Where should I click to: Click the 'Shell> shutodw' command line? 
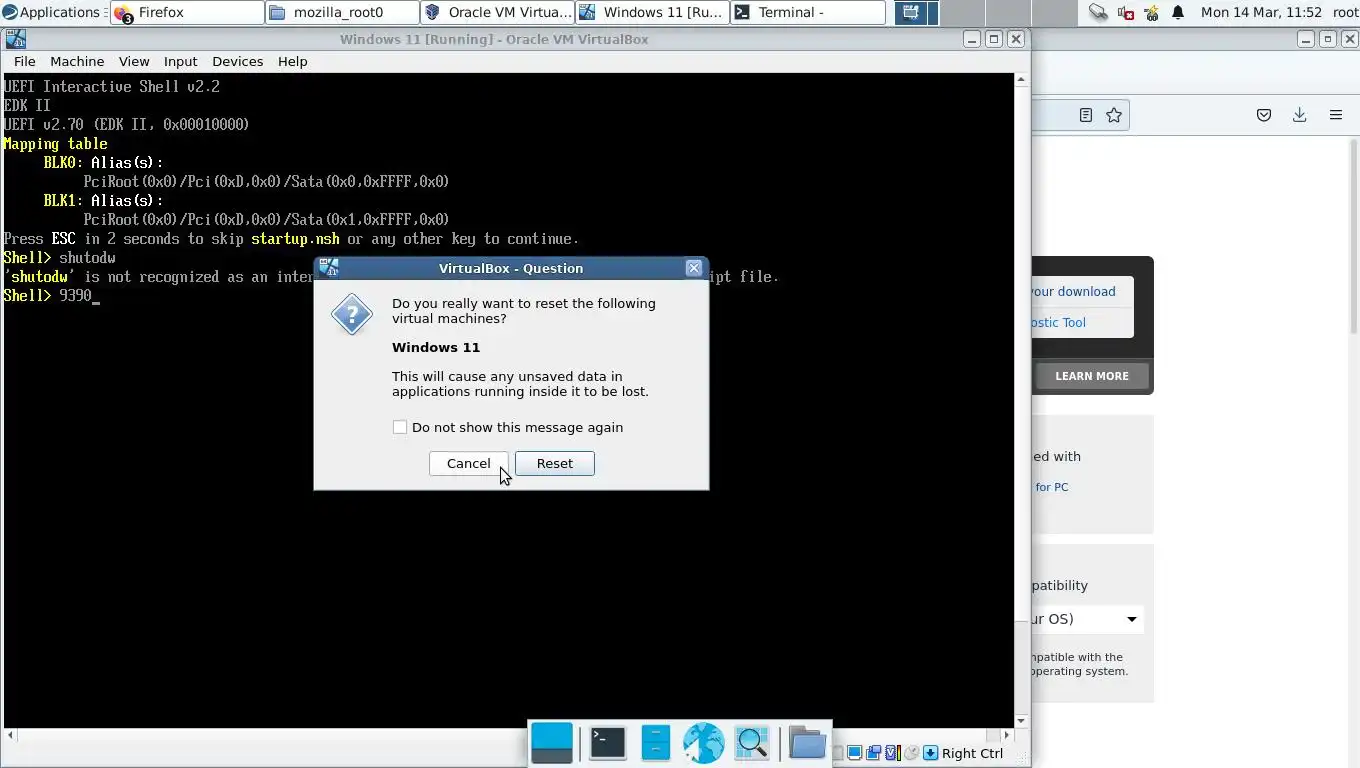(59, 258)
